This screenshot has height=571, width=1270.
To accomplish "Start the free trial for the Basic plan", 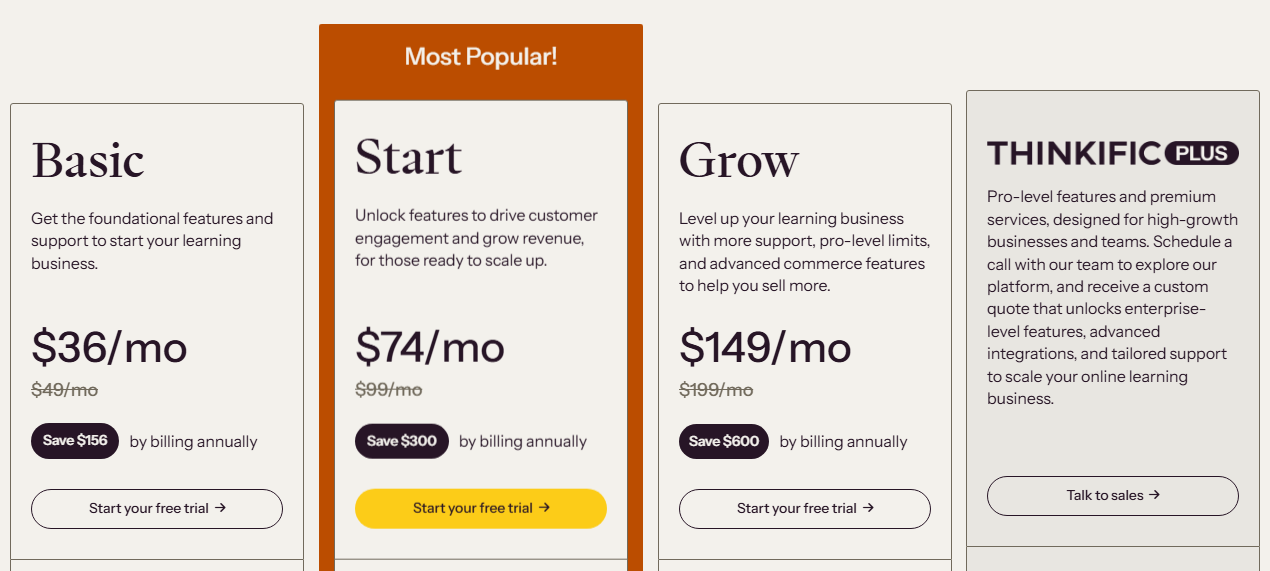I will coord(157,508).
